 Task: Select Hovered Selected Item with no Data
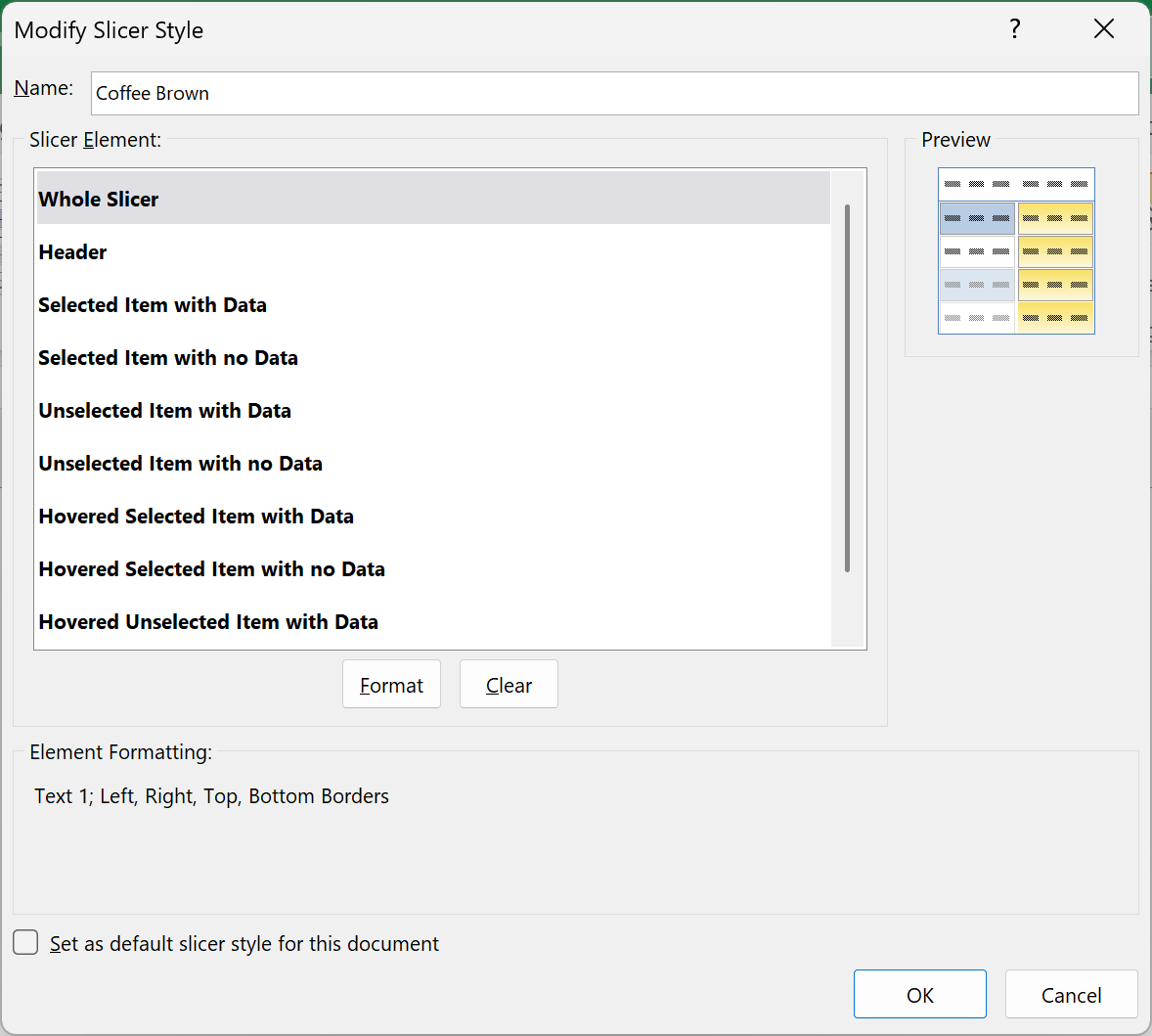pos(433,569)
